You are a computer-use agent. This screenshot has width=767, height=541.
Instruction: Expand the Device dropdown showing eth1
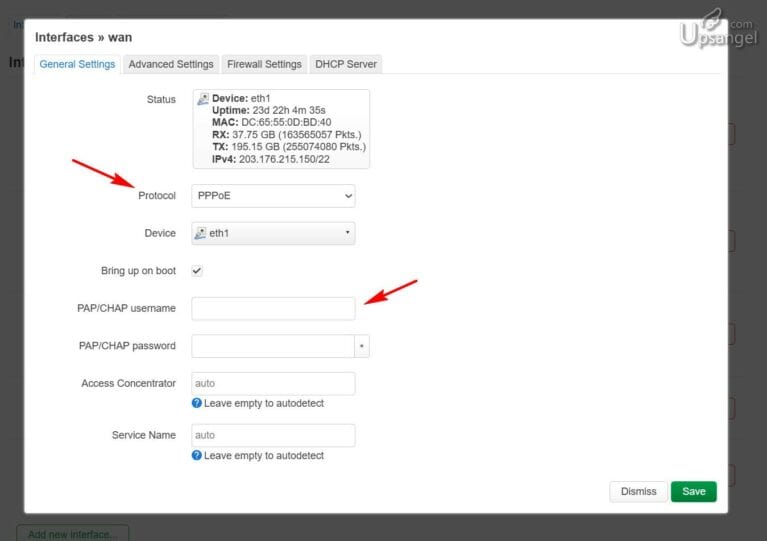pos(273,233)
